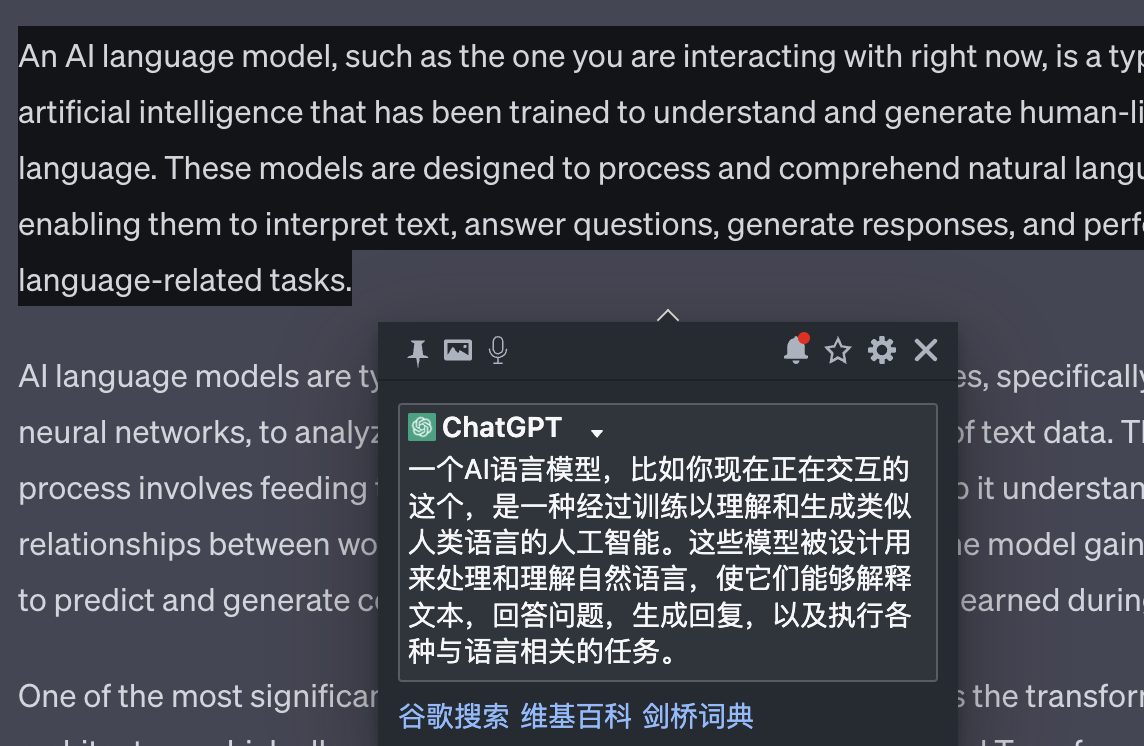Click the pin icon on the popup toolbar

[418, 350]
